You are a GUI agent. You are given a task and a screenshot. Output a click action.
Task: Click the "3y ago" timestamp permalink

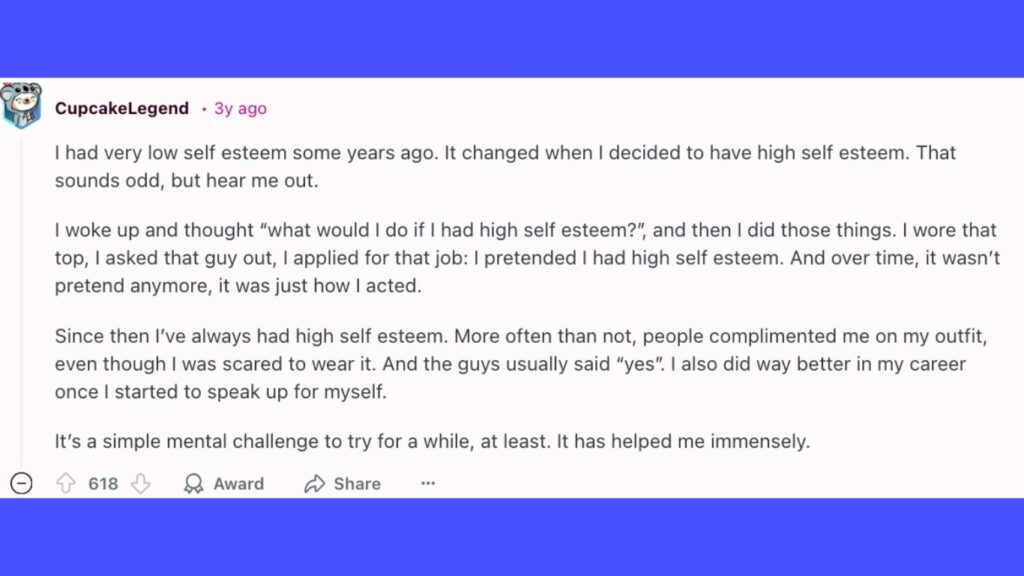point(240,108)
